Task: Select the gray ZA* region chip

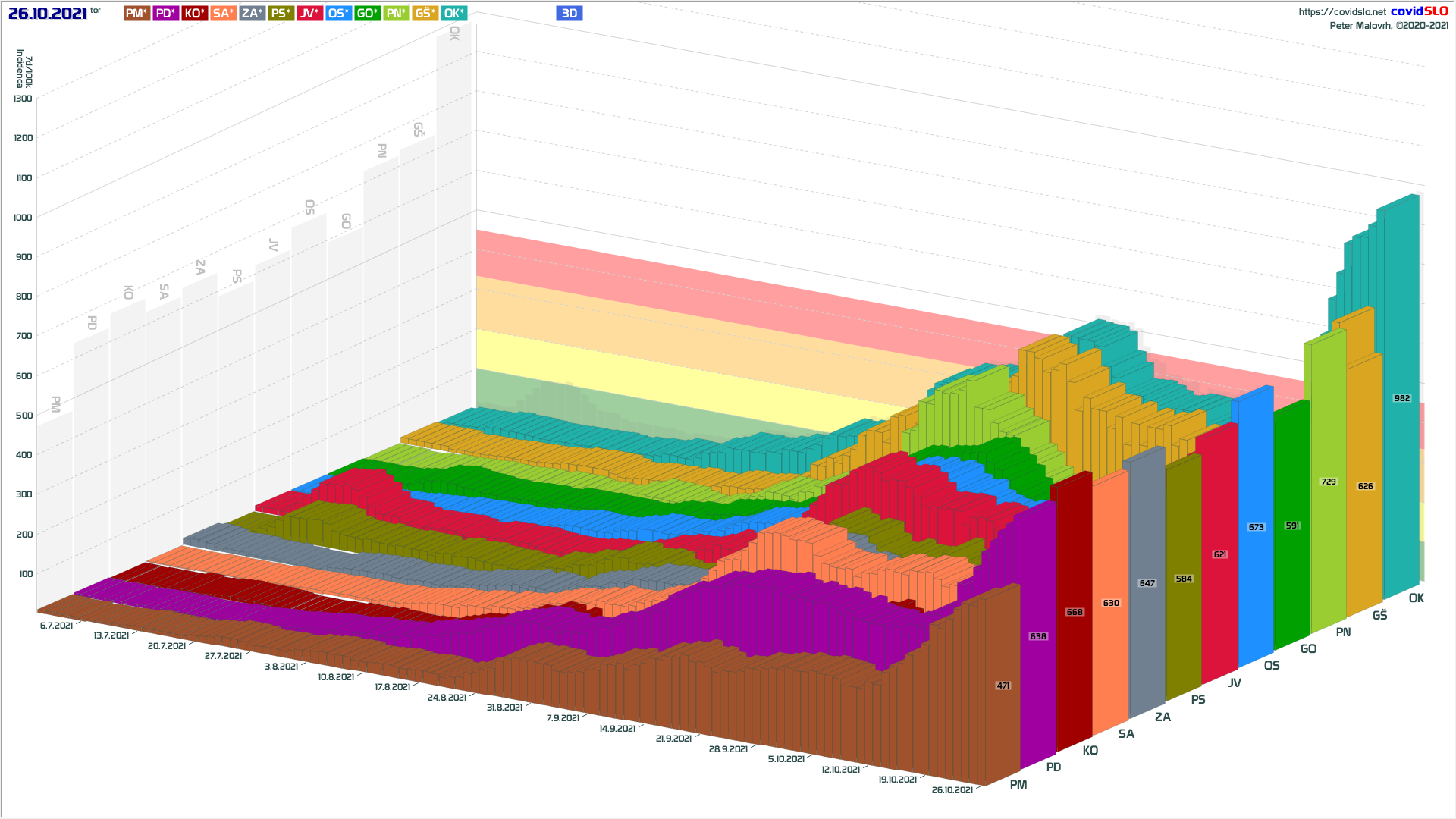Action: [x=252, y=13]
